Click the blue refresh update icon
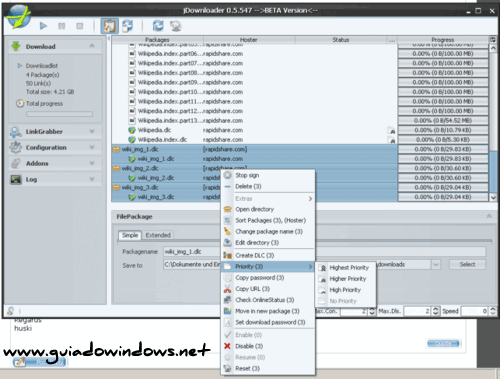500x379 pixels. point(158,26)
